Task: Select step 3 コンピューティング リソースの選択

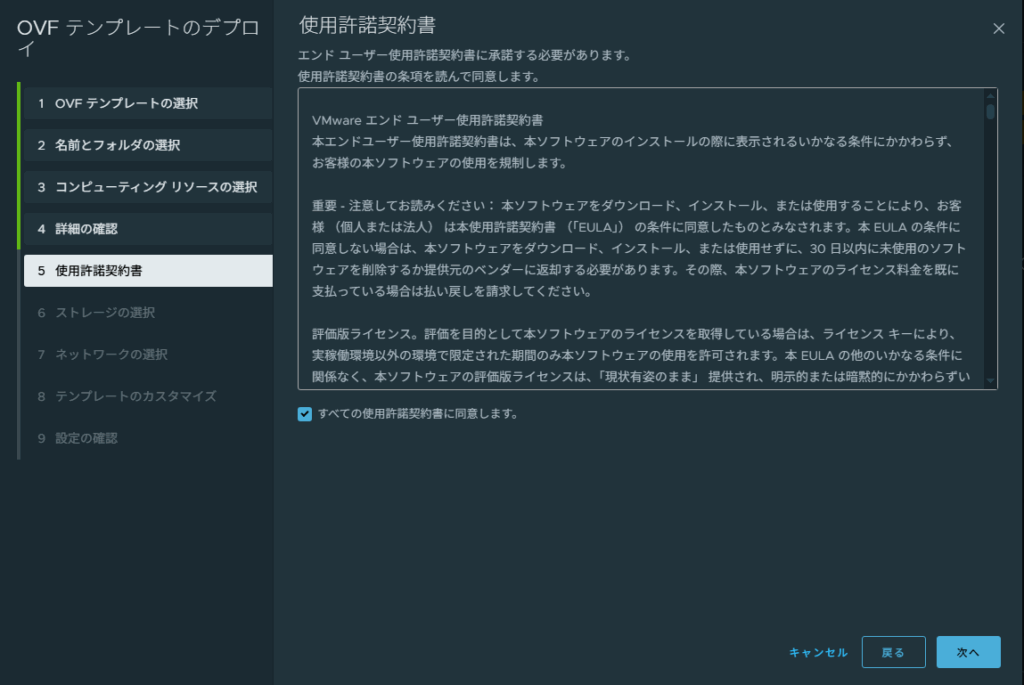Action: click(146, 188)
